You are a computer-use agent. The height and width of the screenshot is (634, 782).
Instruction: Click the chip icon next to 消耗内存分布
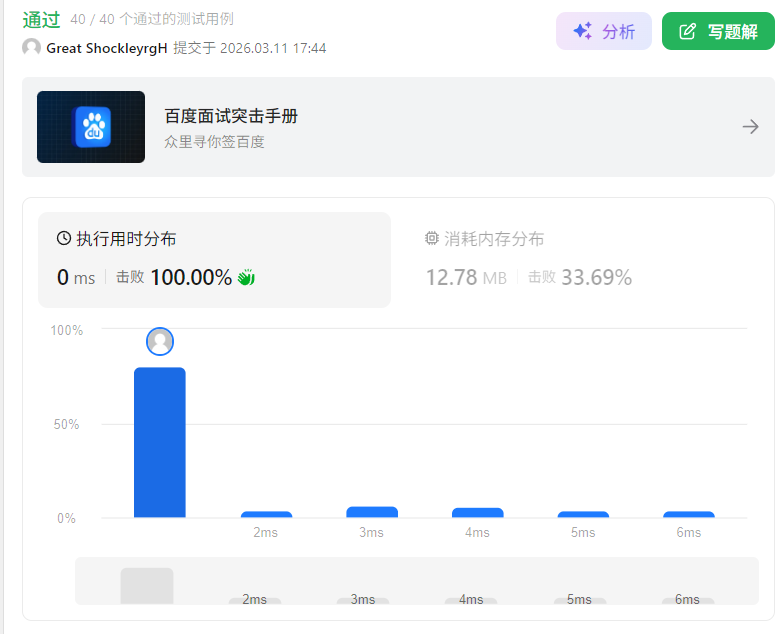pos(431,238)
